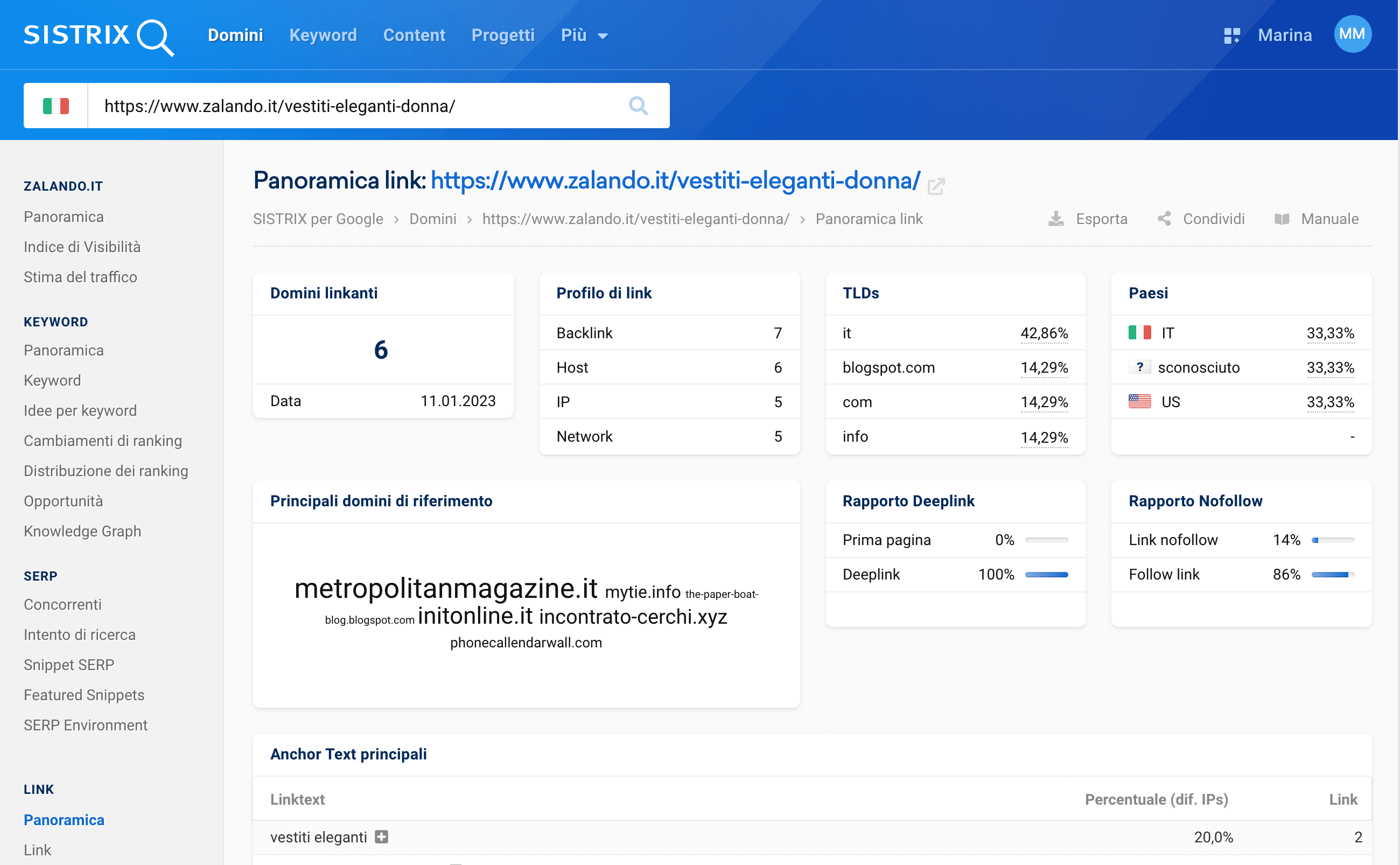Screen dimensions: 1400x865
Task: Open Opportunità sidebar item
Action: pos(64,501)
